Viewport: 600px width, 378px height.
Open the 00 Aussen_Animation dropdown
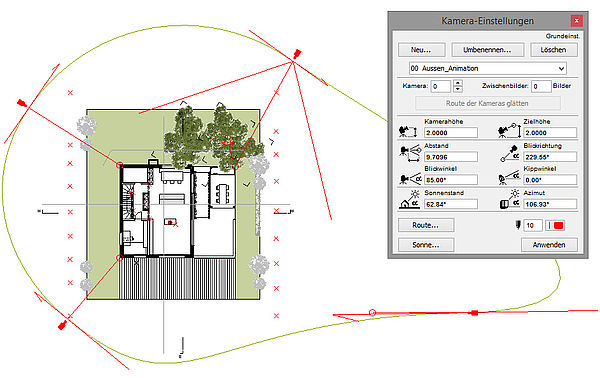[x=488, y=68]
